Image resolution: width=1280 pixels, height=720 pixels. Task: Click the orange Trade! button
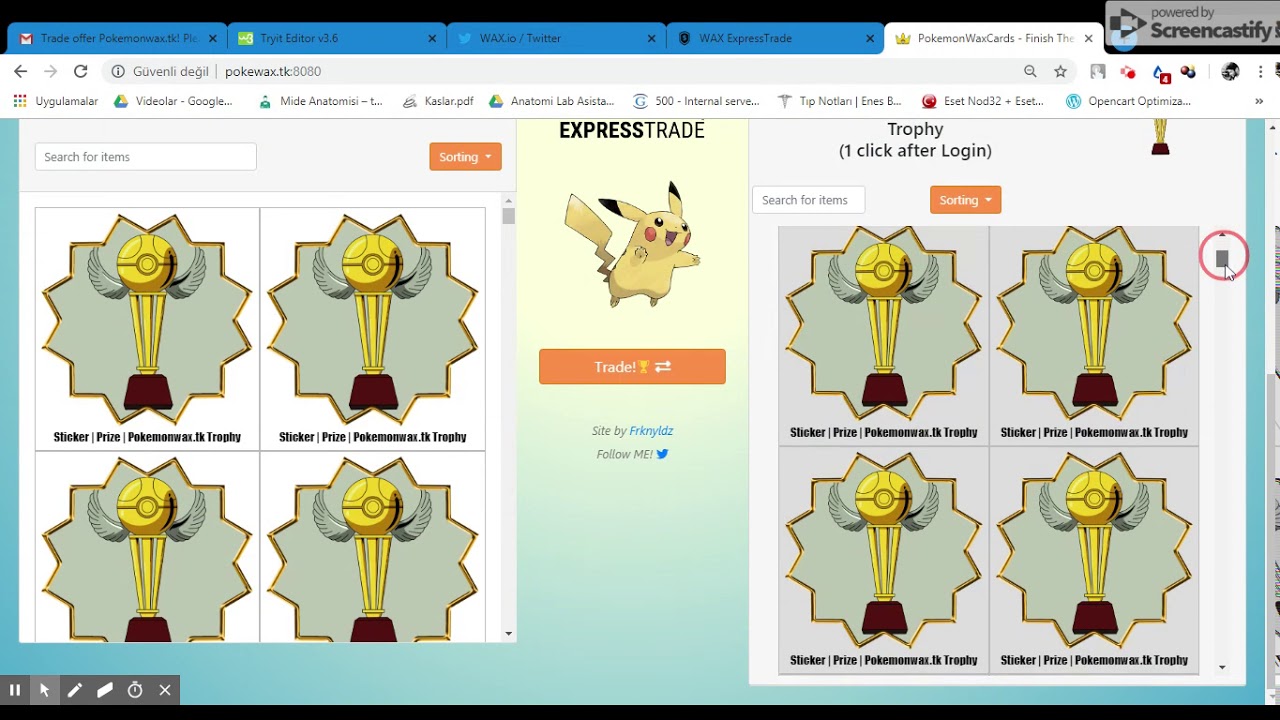pyautogui.click(x=632, y=367)
